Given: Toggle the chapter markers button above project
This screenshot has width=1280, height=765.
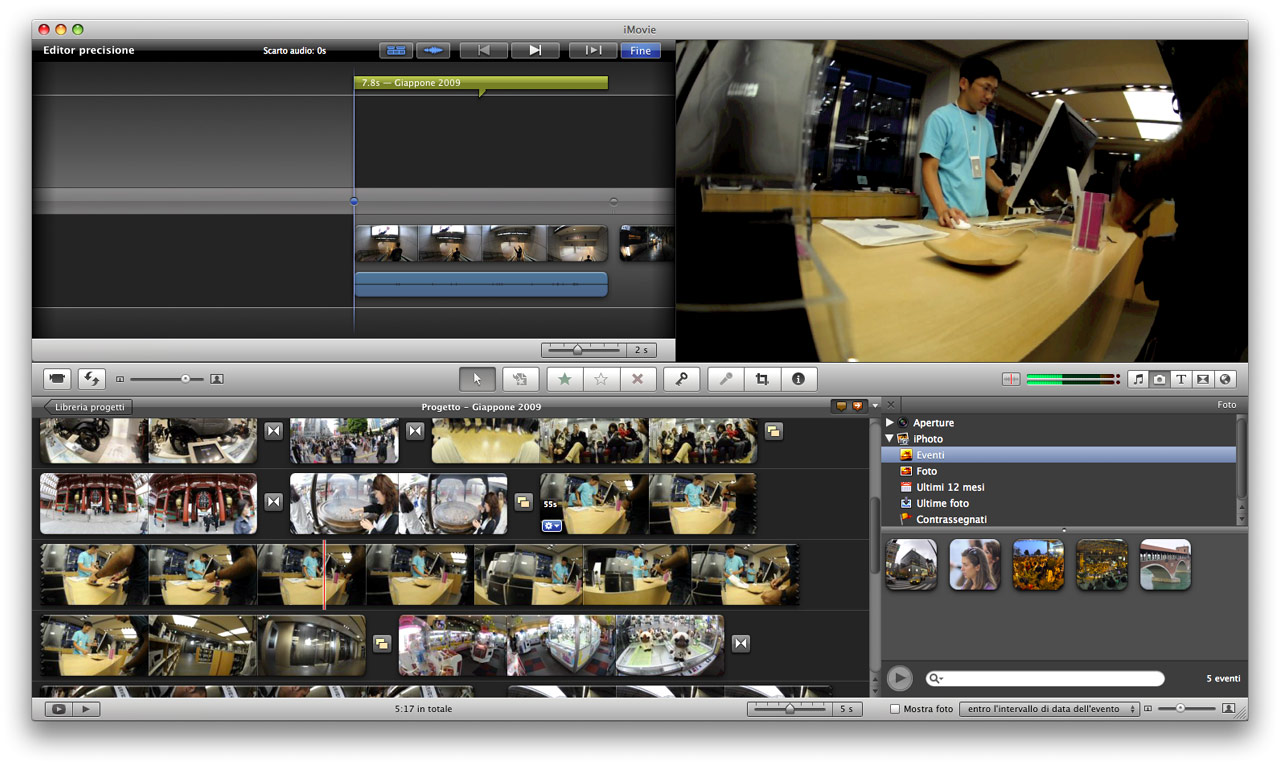Looking at the screenshot, I should (x=857, y=406).
